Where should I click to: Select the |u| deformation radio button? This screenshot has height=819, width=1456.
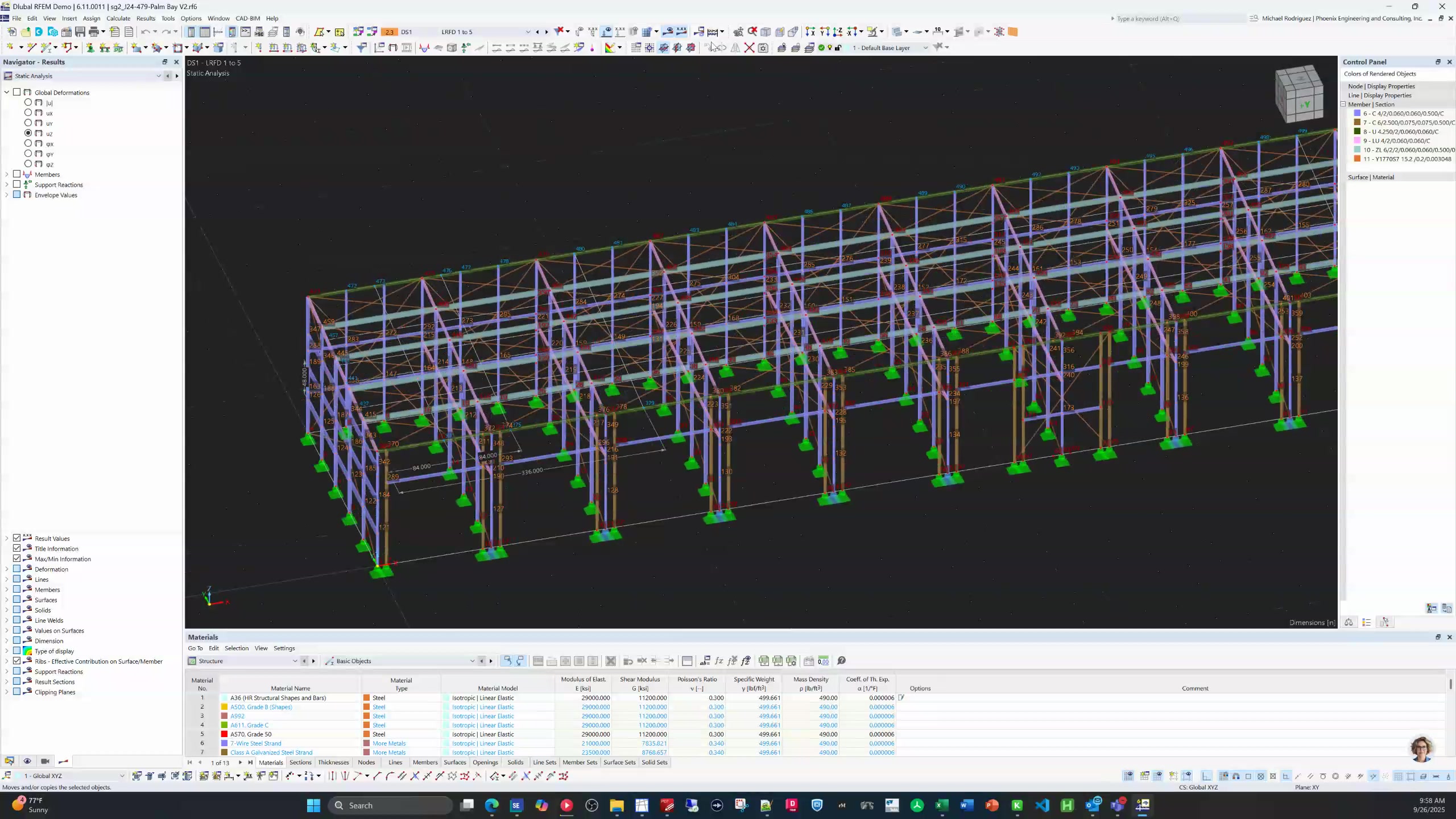click(28, 103)
